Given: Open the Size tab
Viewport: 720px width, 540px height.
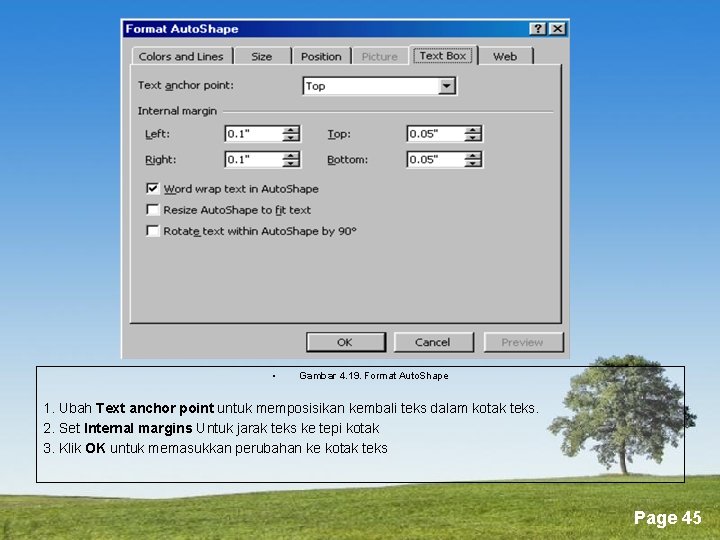Looking at the screenshot, I should point(262,56).
